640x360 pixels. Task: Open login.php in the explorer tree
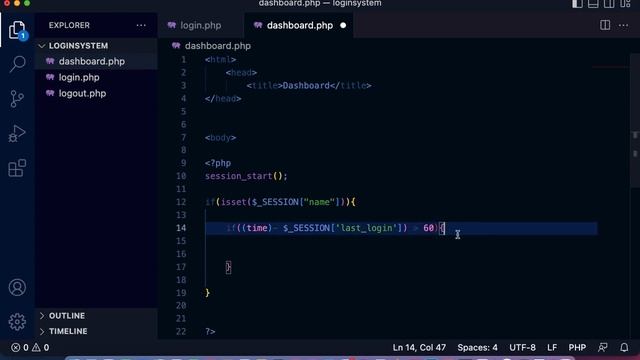point(79,77)
